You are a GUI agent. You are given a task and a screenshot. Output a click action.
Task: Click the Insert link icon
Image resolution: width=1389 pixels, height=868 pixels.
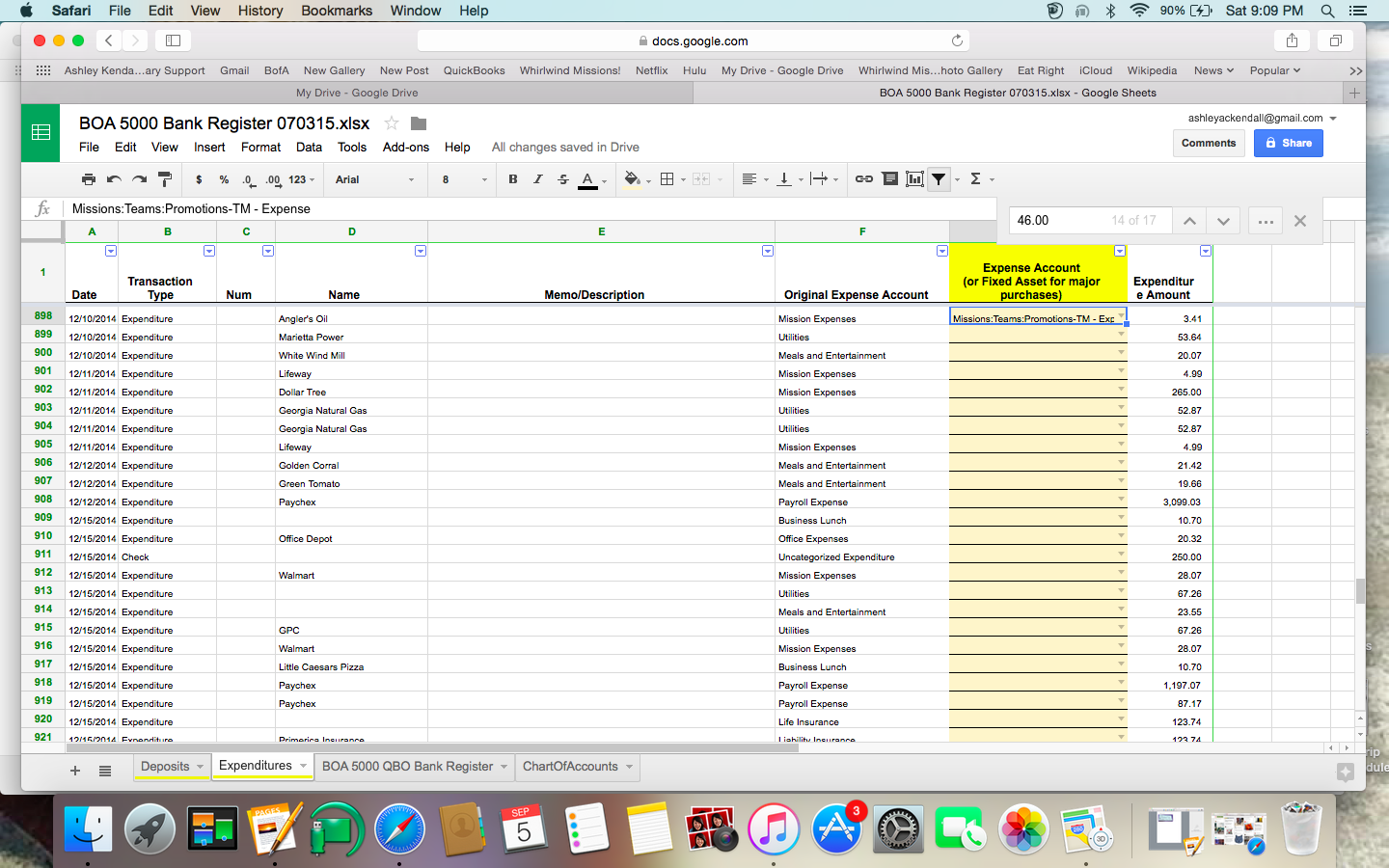click(x=864, y=179)
